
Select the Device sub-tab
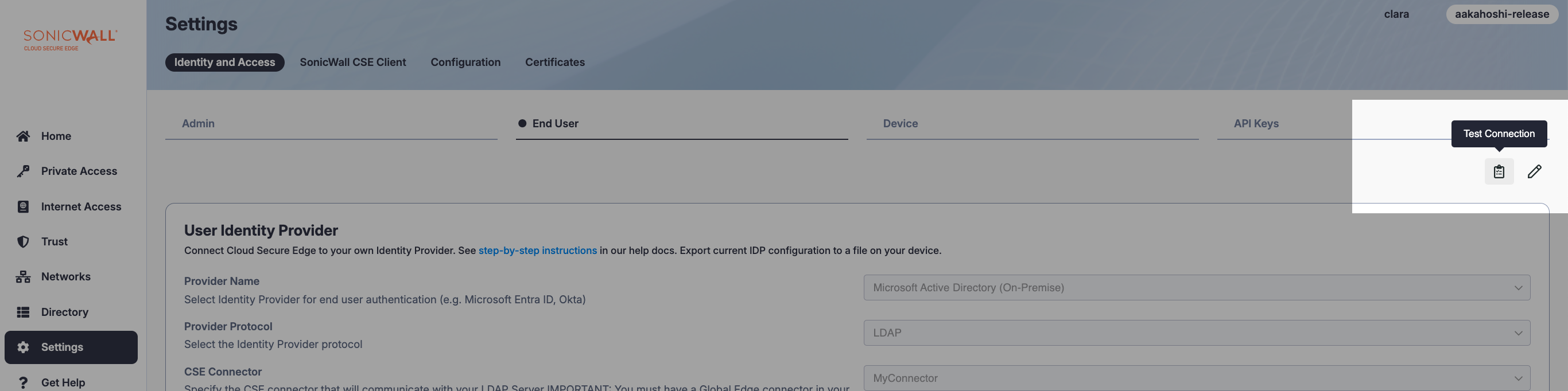click(901, 123)
